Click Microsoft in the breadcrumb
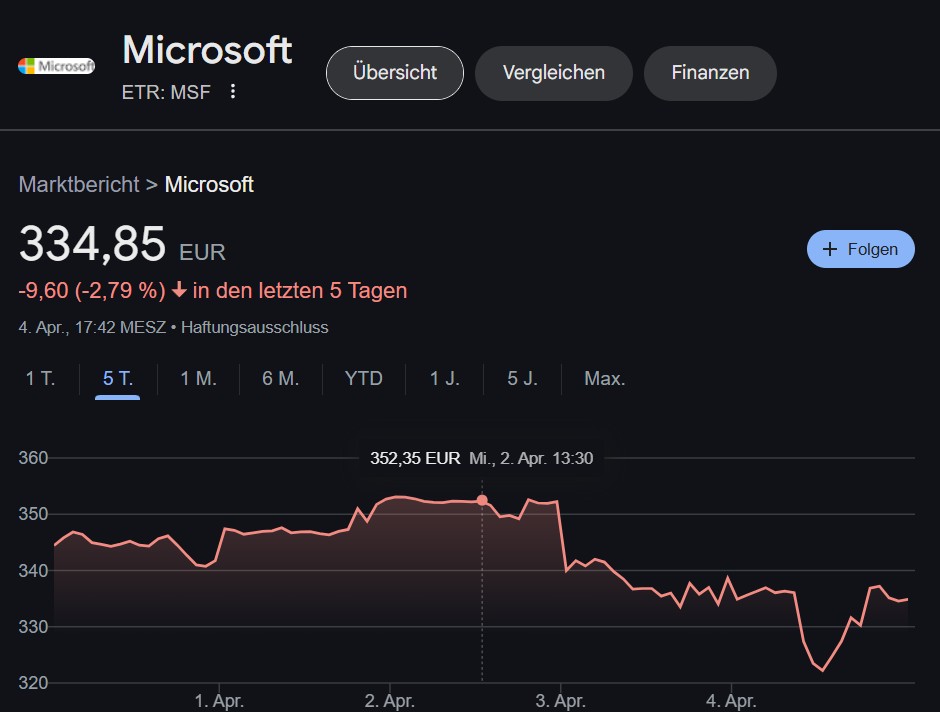The height and width of the screenshot is (712, 940). pyautogui.click(x=209, y=185)
